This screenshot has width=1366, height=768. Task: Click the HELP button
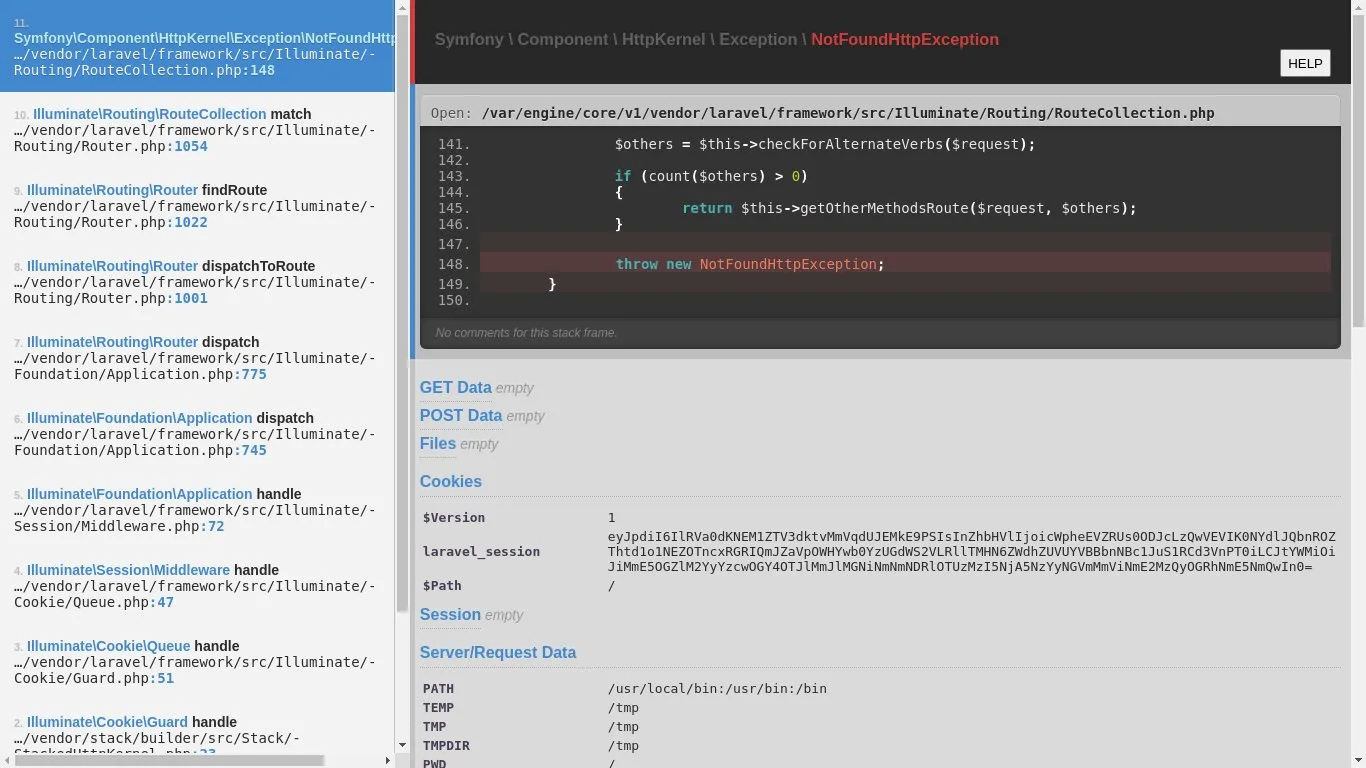coord(1305,63)
